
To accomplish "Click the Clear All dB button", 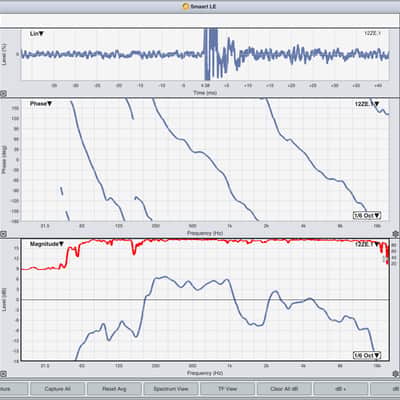I will tap(284, 389).
